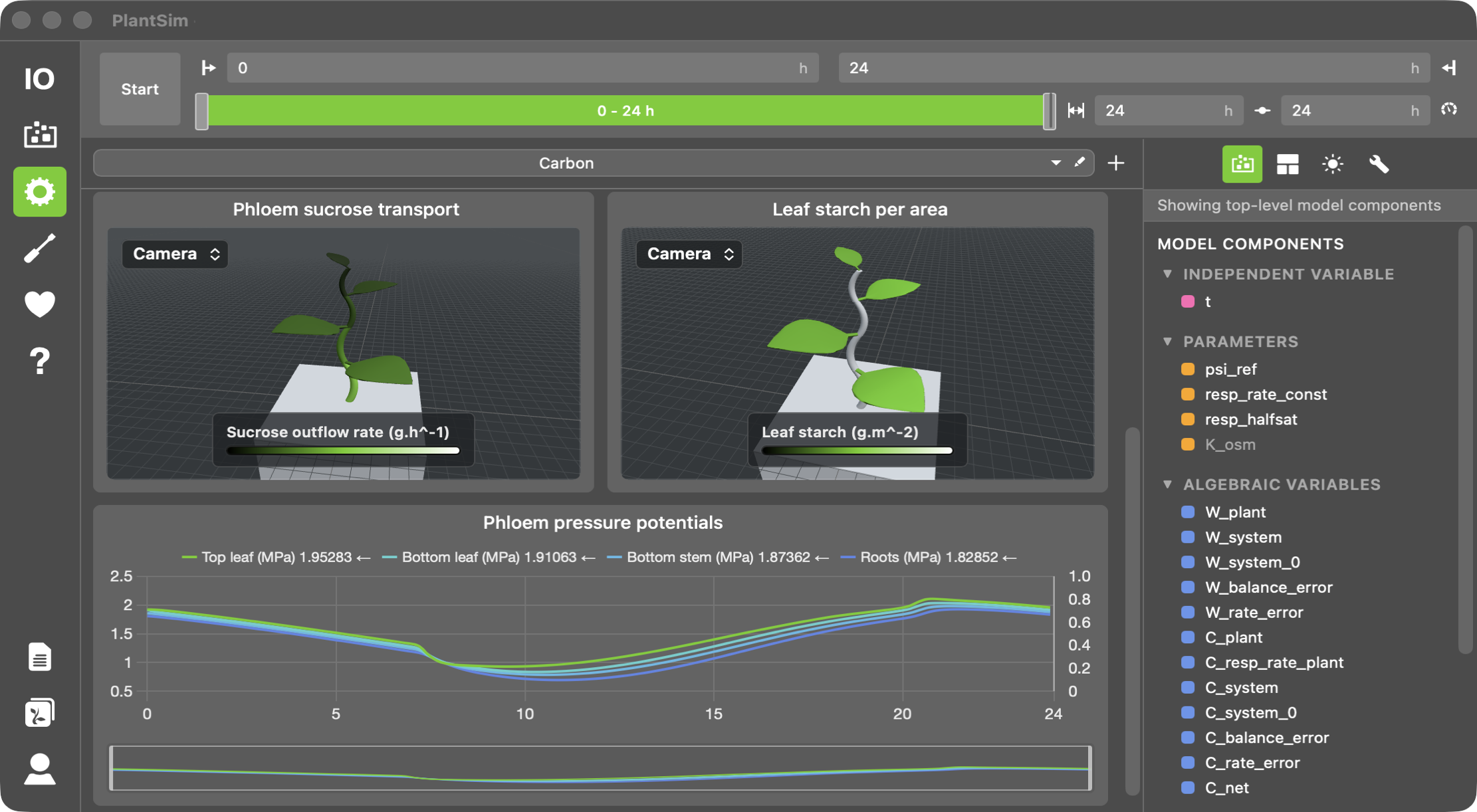Collapse the Algebraic Variables section
This screenshot has width=1477, height=812.
click(1167, 484)
